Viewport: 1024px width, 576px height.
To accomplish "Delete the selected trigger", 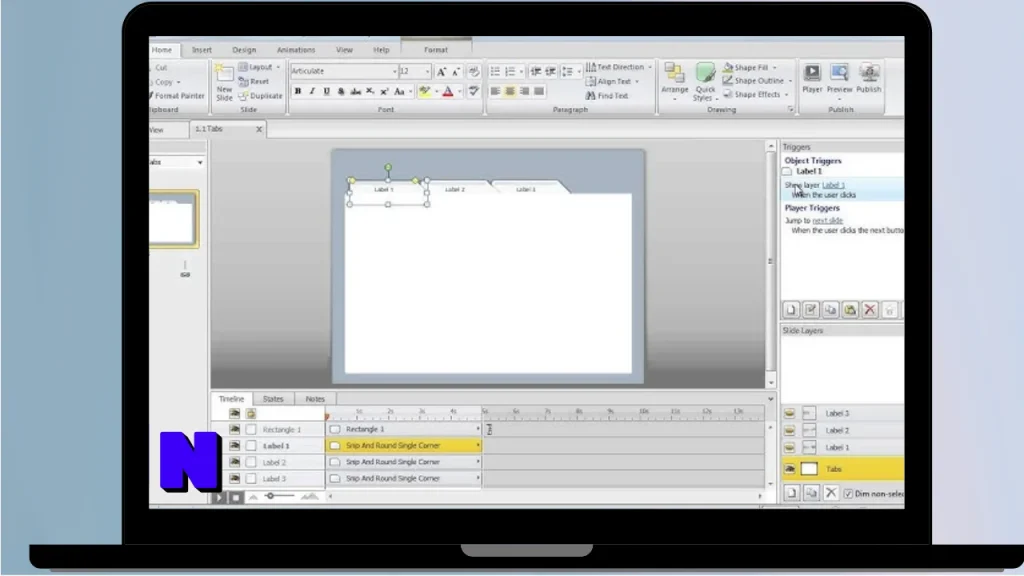I will coord(869,310).
